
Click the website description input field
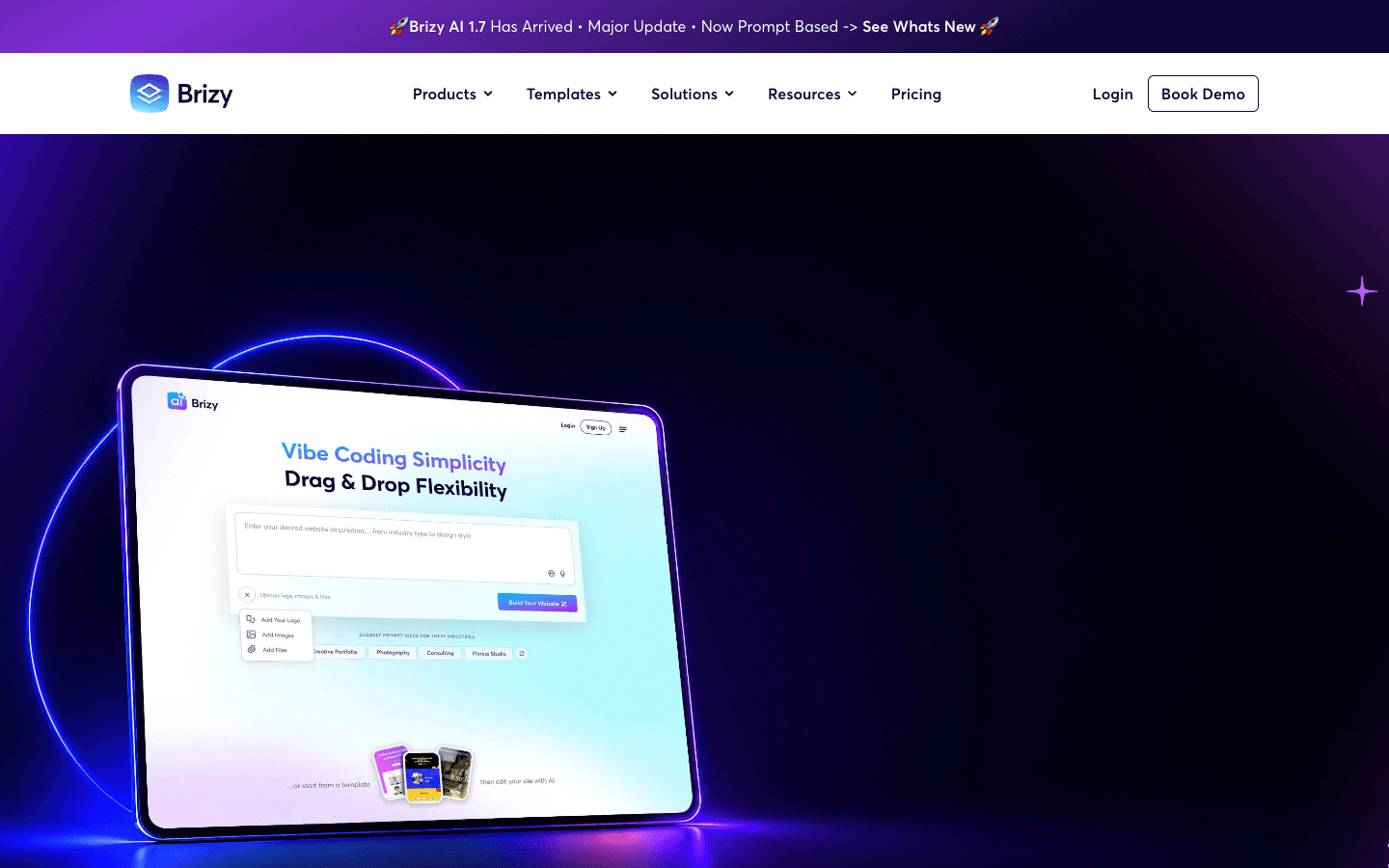point(403,549)
